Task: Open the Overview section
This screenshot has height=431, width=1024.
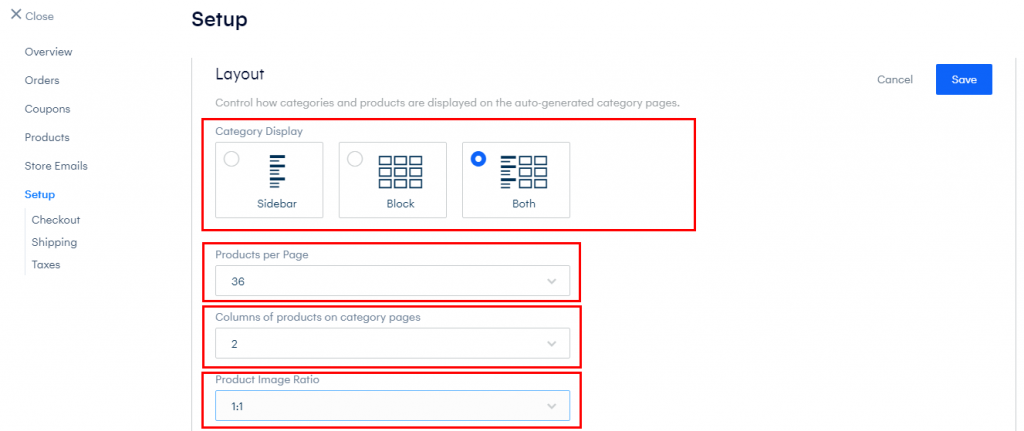Action: (48, 52)
